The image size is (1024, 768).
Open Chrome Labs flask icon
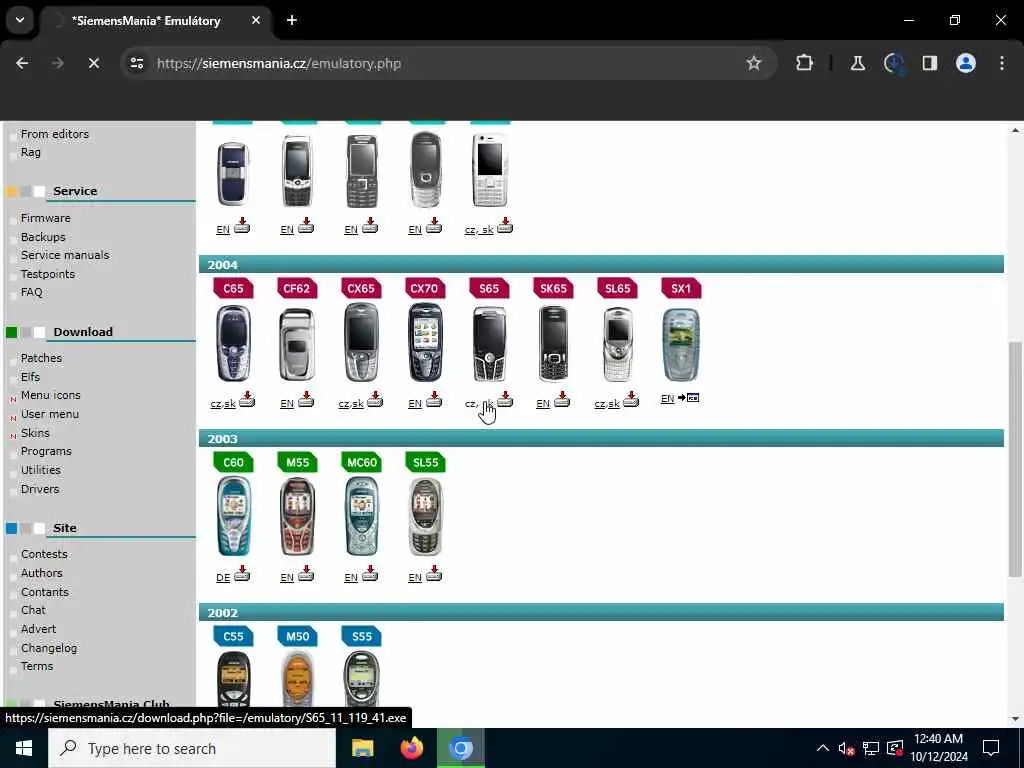point(857,63)
